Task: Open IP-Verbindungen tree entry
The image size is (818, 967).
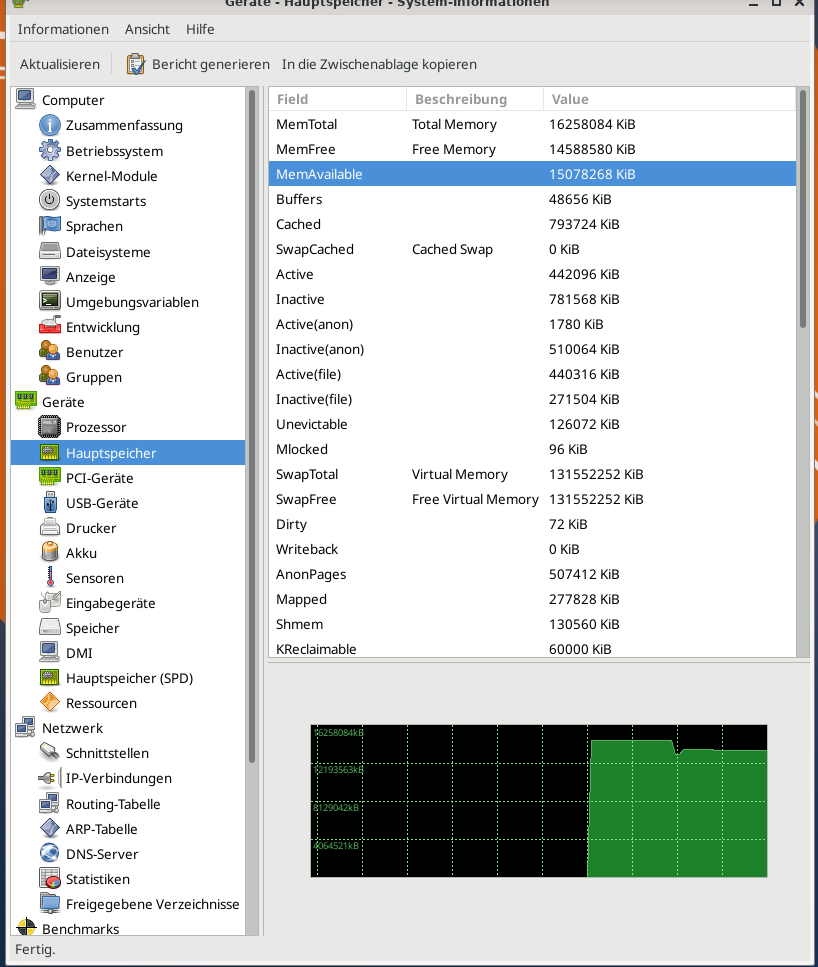Action: tap(118, 778)
